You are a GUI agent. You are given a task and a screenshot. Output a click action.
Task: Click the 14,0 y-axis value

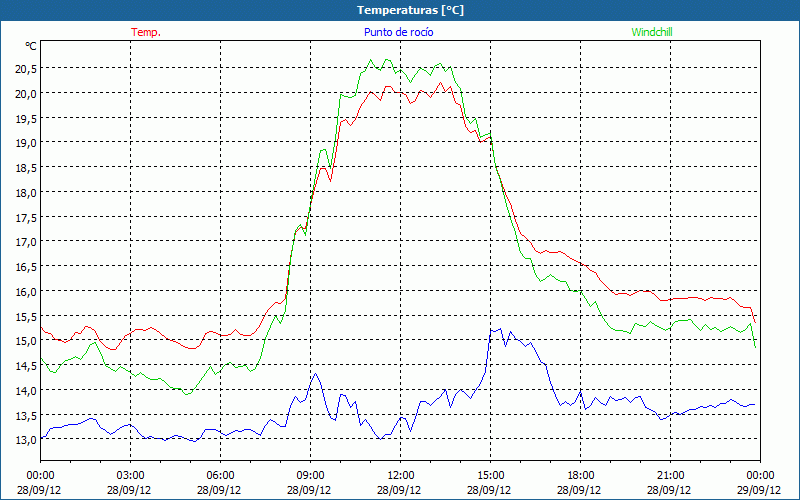point(26,391)
